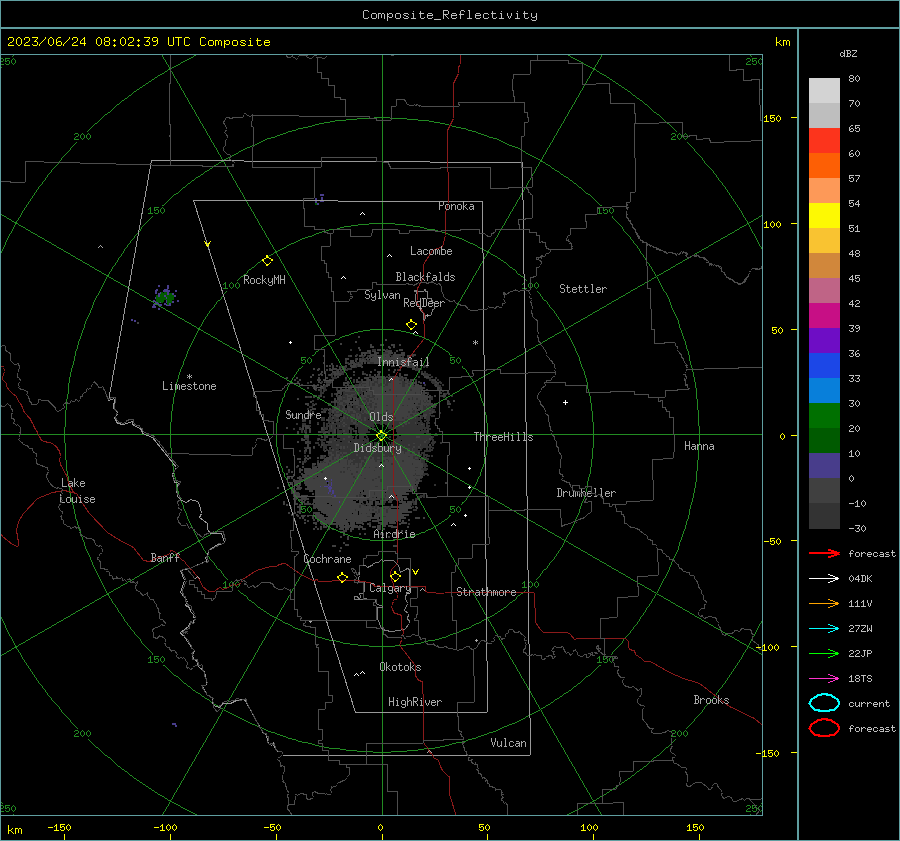Click the HighRiver town label

(x=415, y=702)
